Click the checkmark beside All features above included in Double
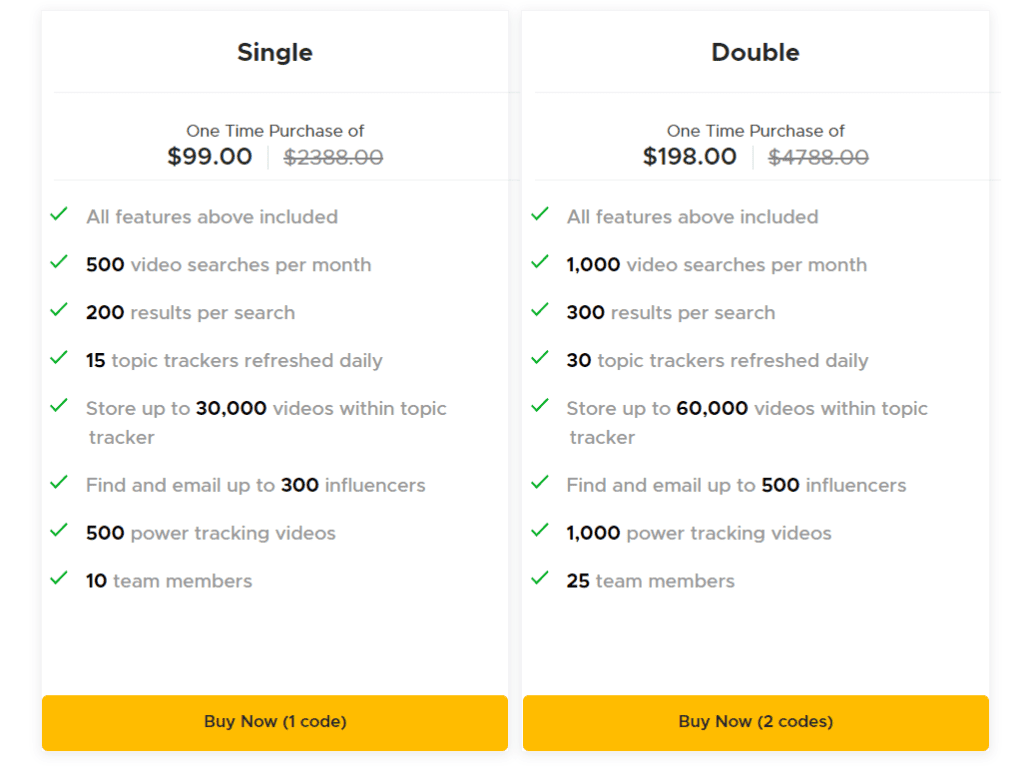The height and width of the screenshot is (773, 1024). tap(540, 214)
